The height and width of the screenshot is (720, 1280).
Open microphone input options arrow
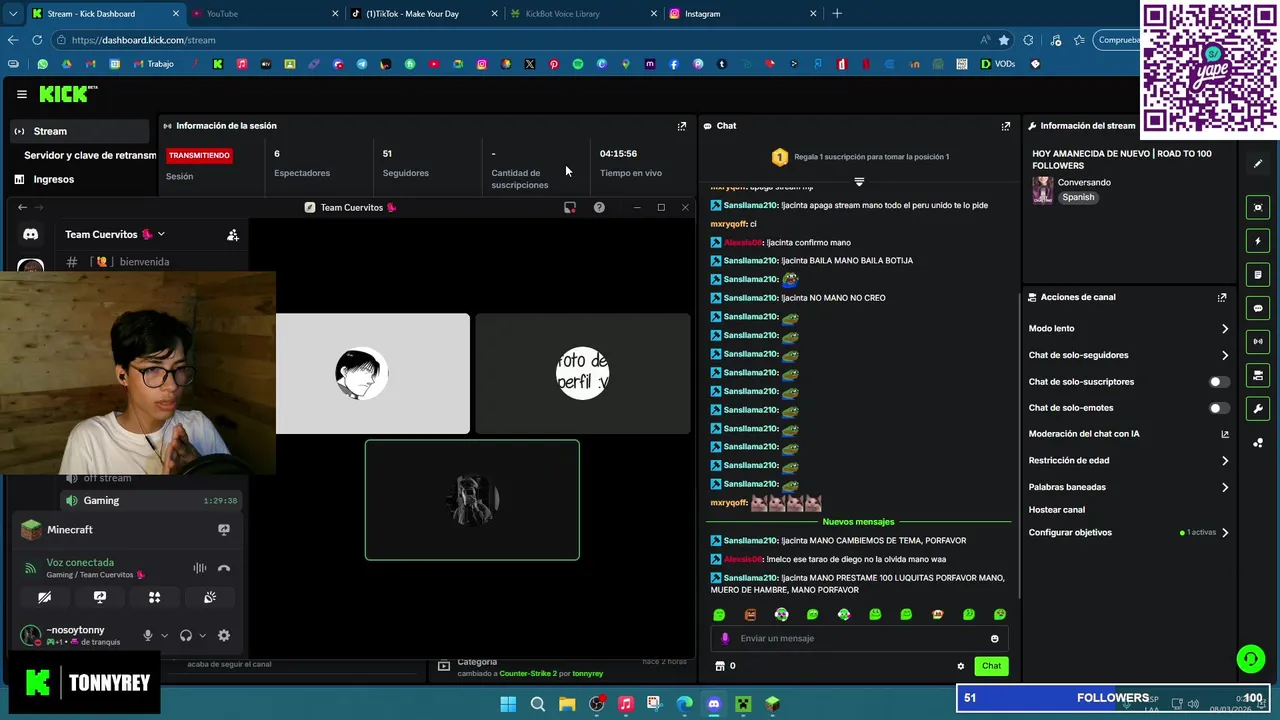tap(164, 635)
